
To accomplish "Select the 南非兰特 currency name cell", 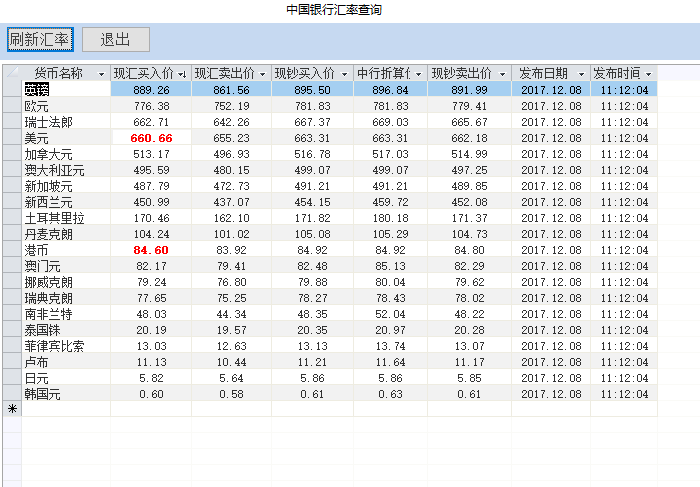I will click(x=66, y=314).
